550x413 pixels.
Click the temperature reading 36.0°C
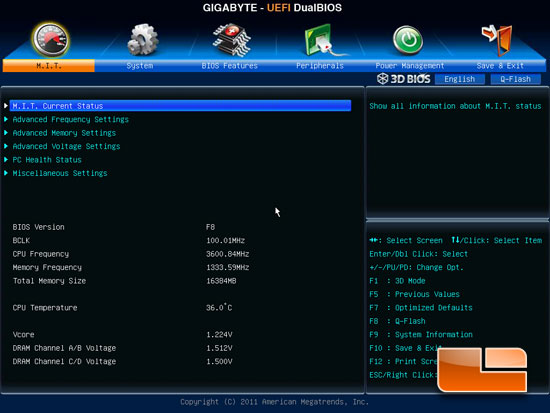click(219, 307)
